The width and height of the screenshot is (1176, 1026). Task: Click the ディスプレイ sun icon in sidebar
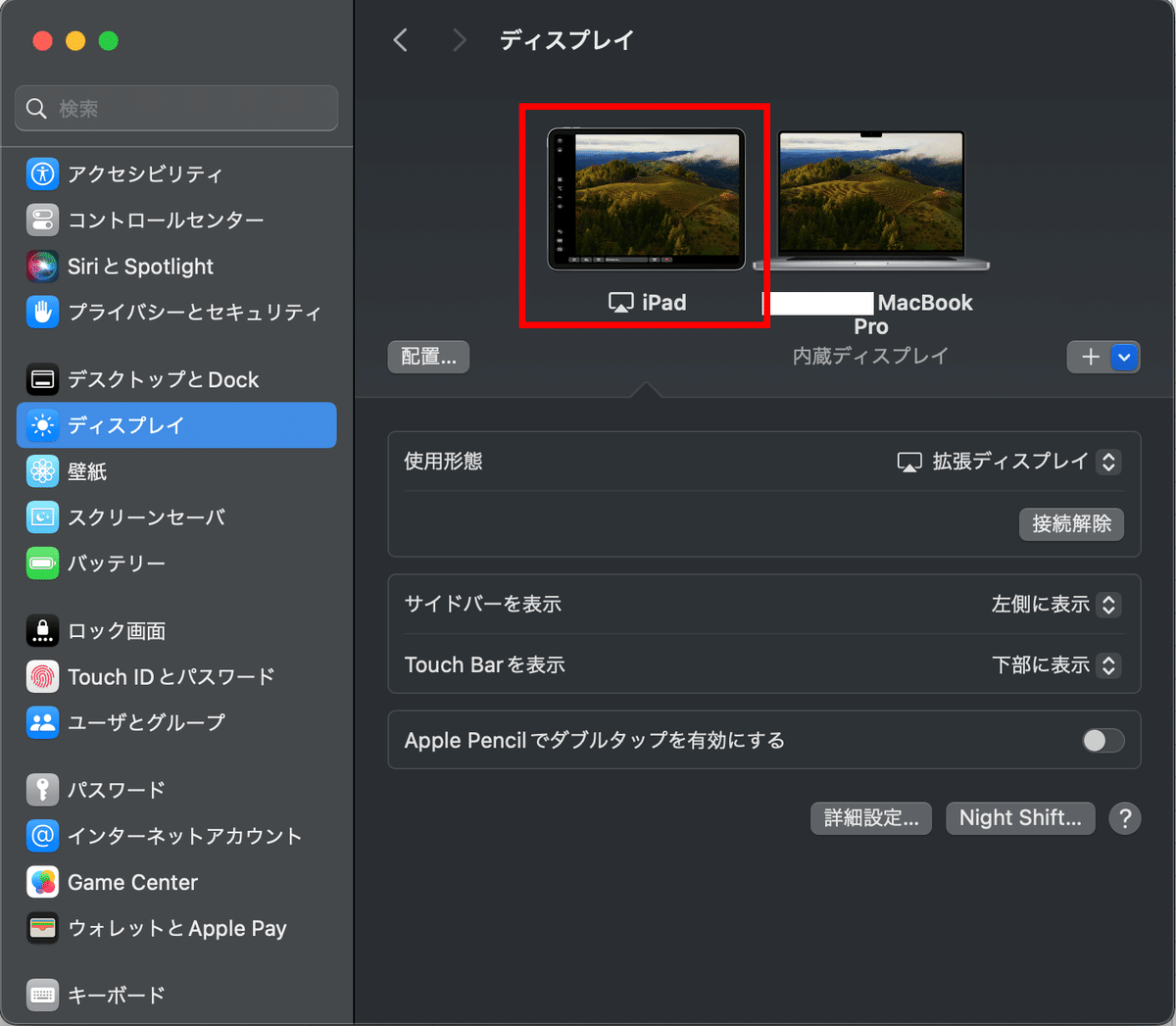[42, 425]
